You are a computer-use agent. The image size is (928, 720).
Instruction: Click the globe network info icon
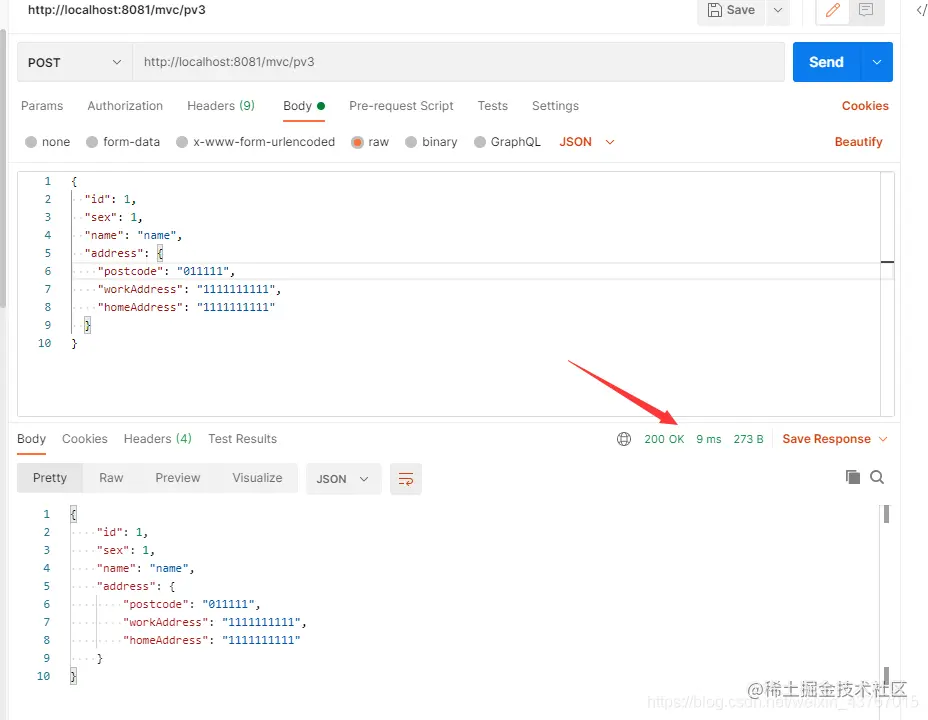[624, 439]
